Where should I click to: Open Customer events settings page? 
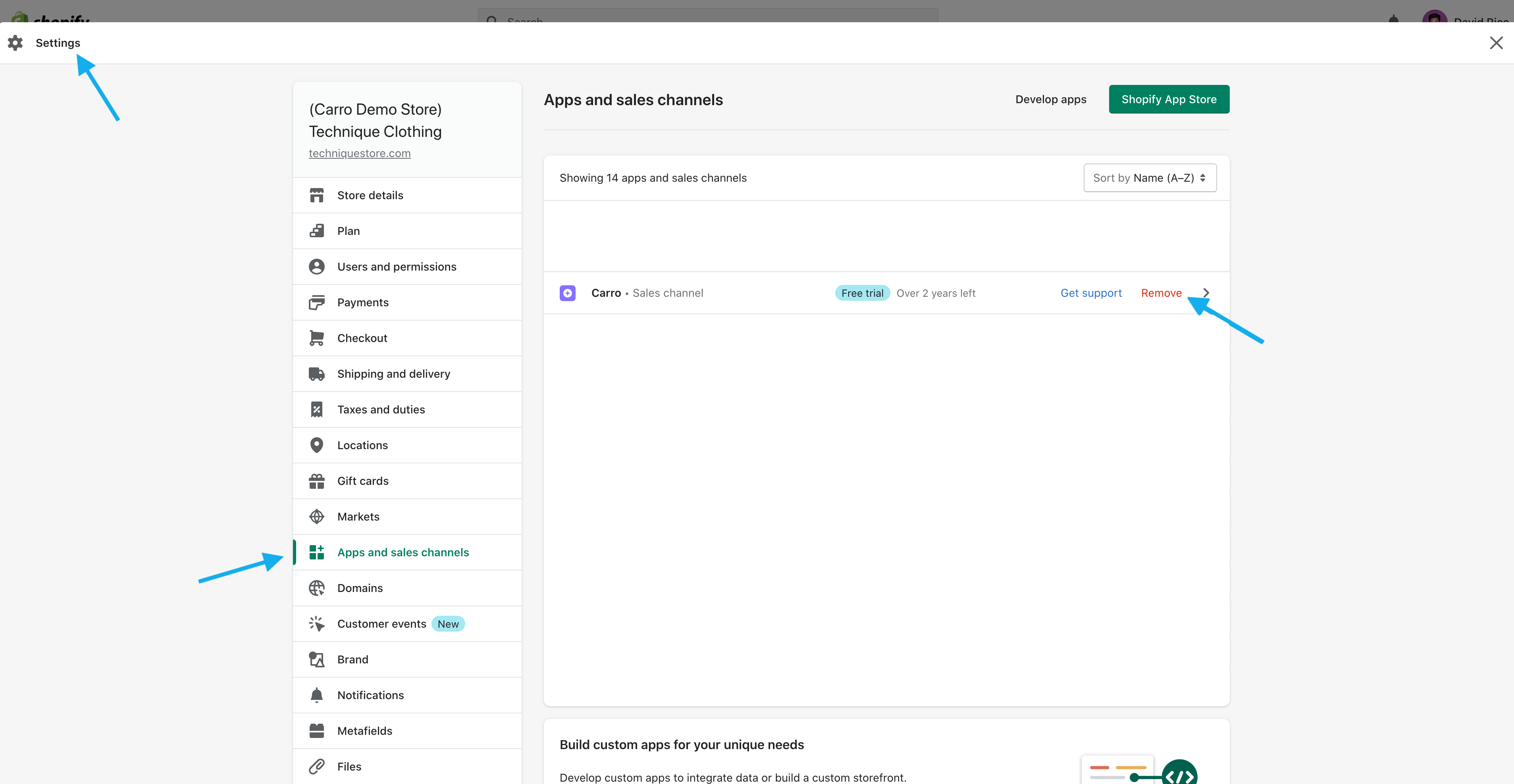(381, 624)
